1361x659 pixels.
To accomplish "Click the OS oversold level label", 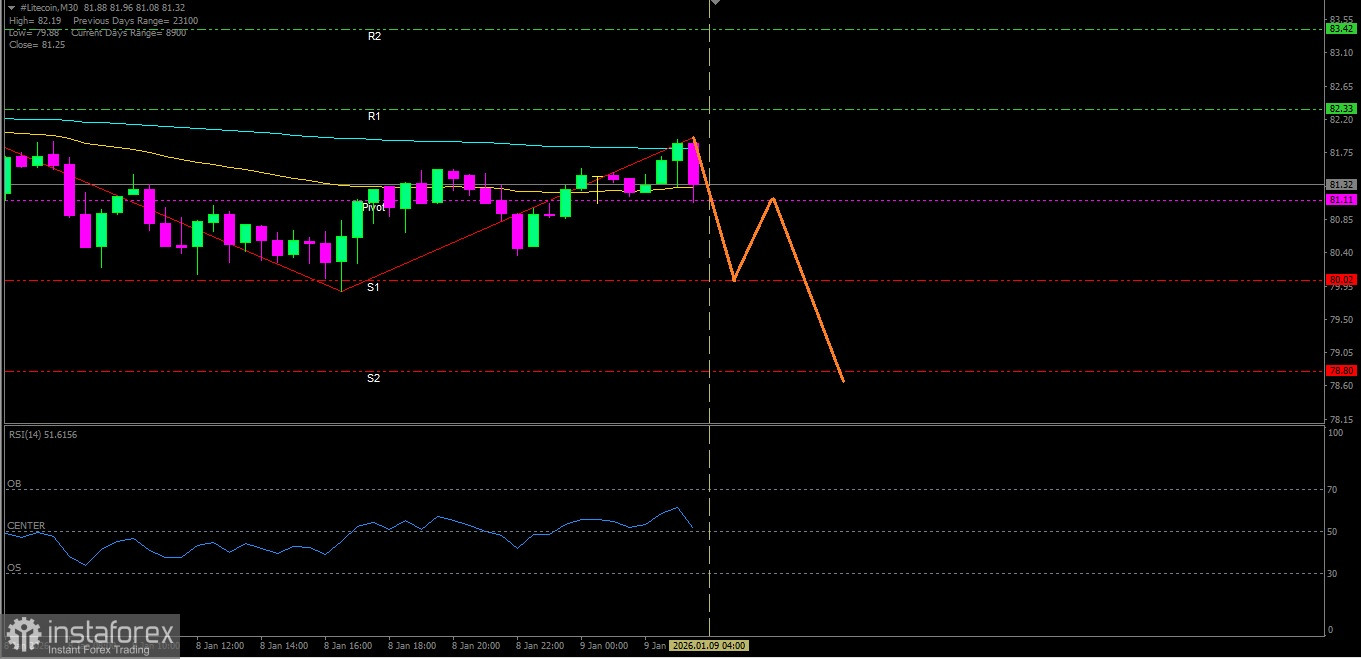I will [14, 568].
